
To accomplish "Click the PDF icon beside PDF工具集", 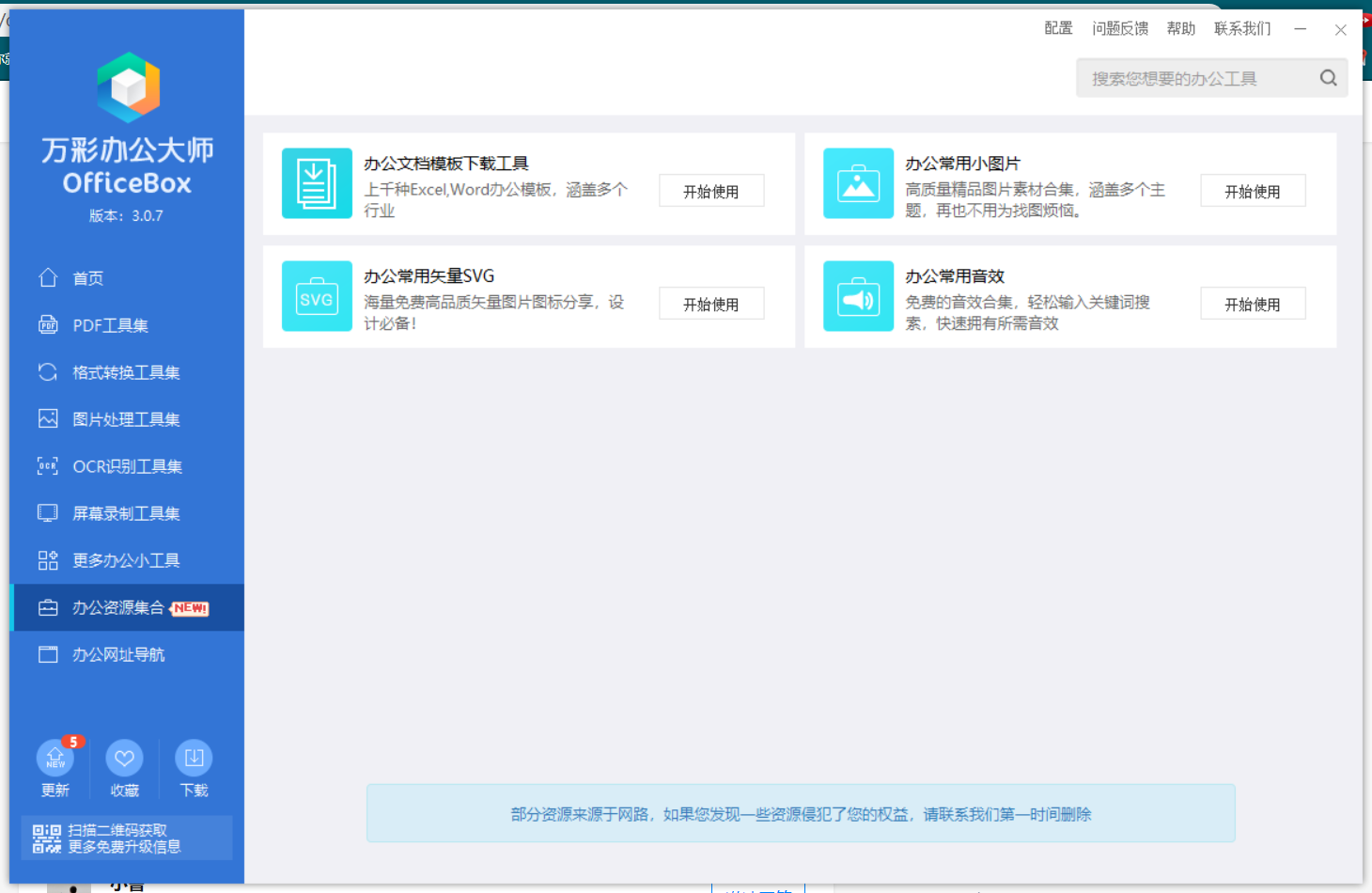I will coord(48,324).
